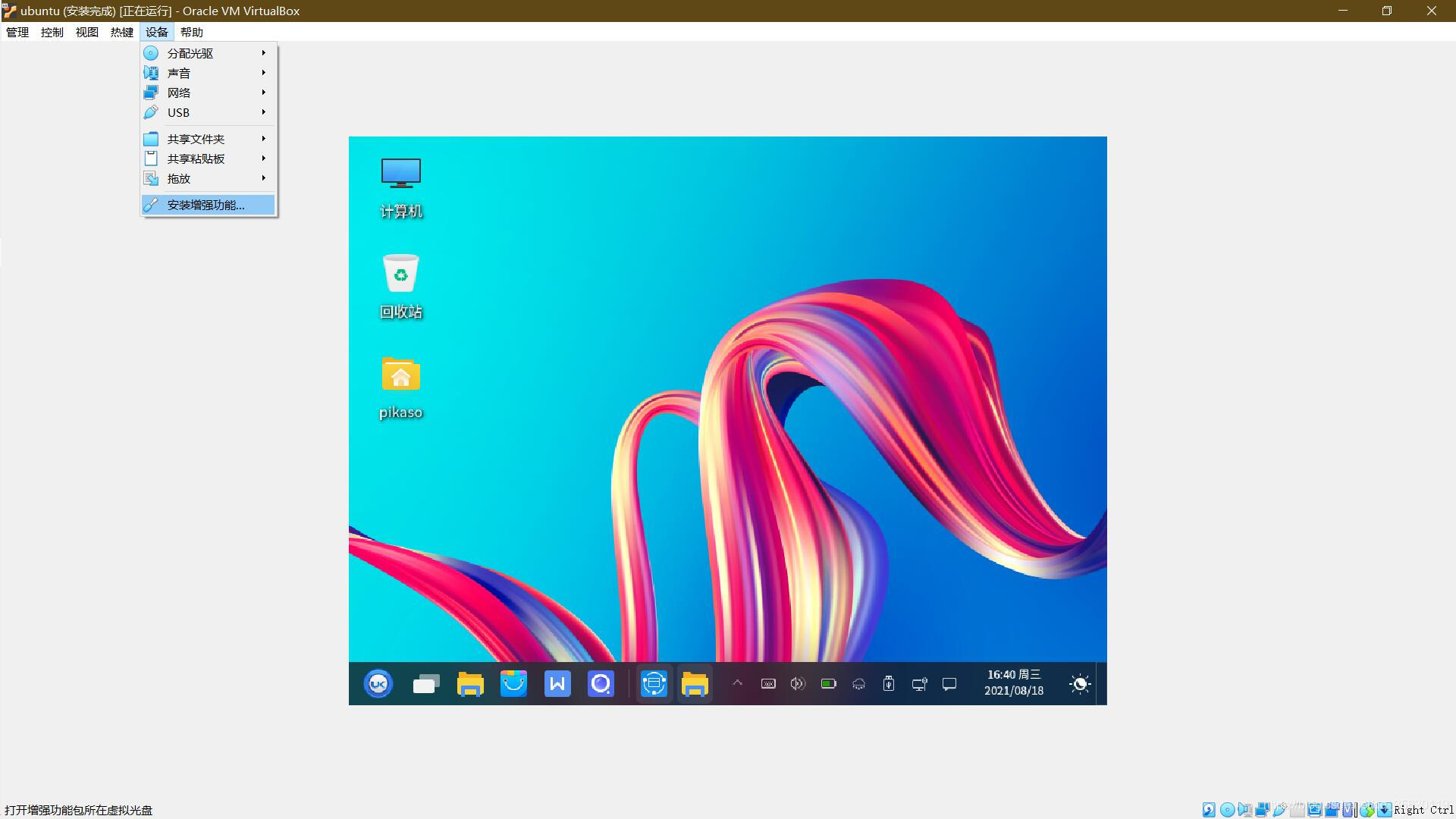Click the VirtualBox network status icon
Viewport: 1456px width, 819px height.
(1262, 809)
